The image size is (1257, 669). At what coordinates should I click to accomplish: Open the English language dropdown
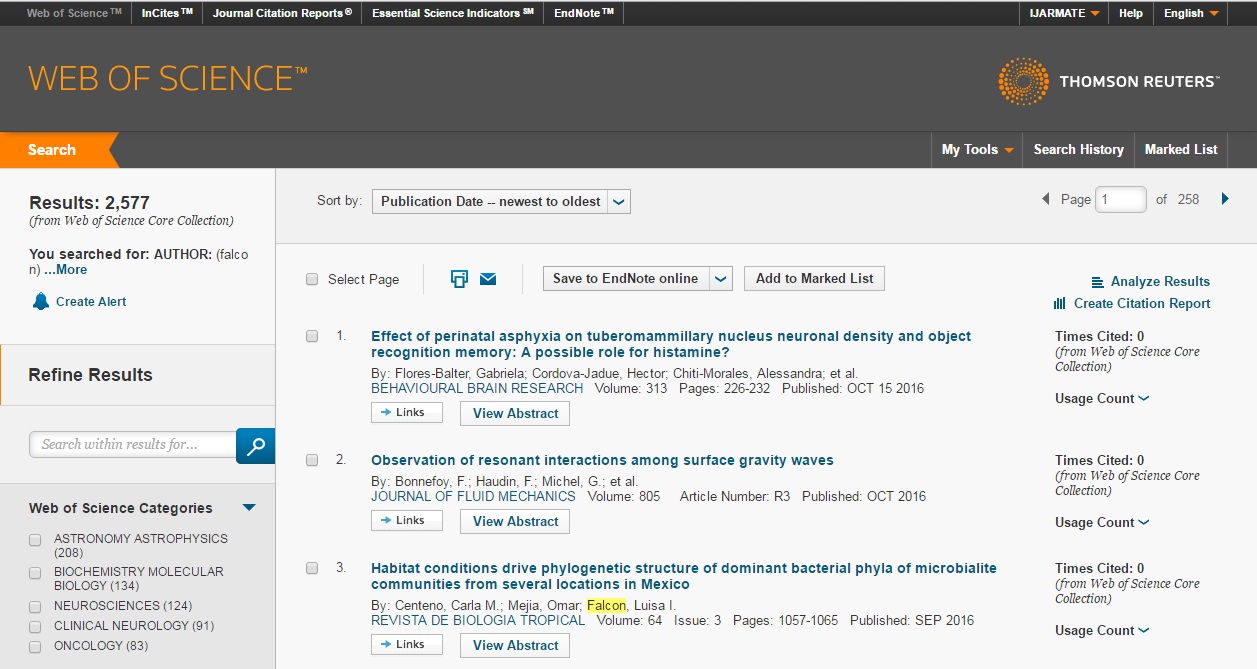[1191, 13]
